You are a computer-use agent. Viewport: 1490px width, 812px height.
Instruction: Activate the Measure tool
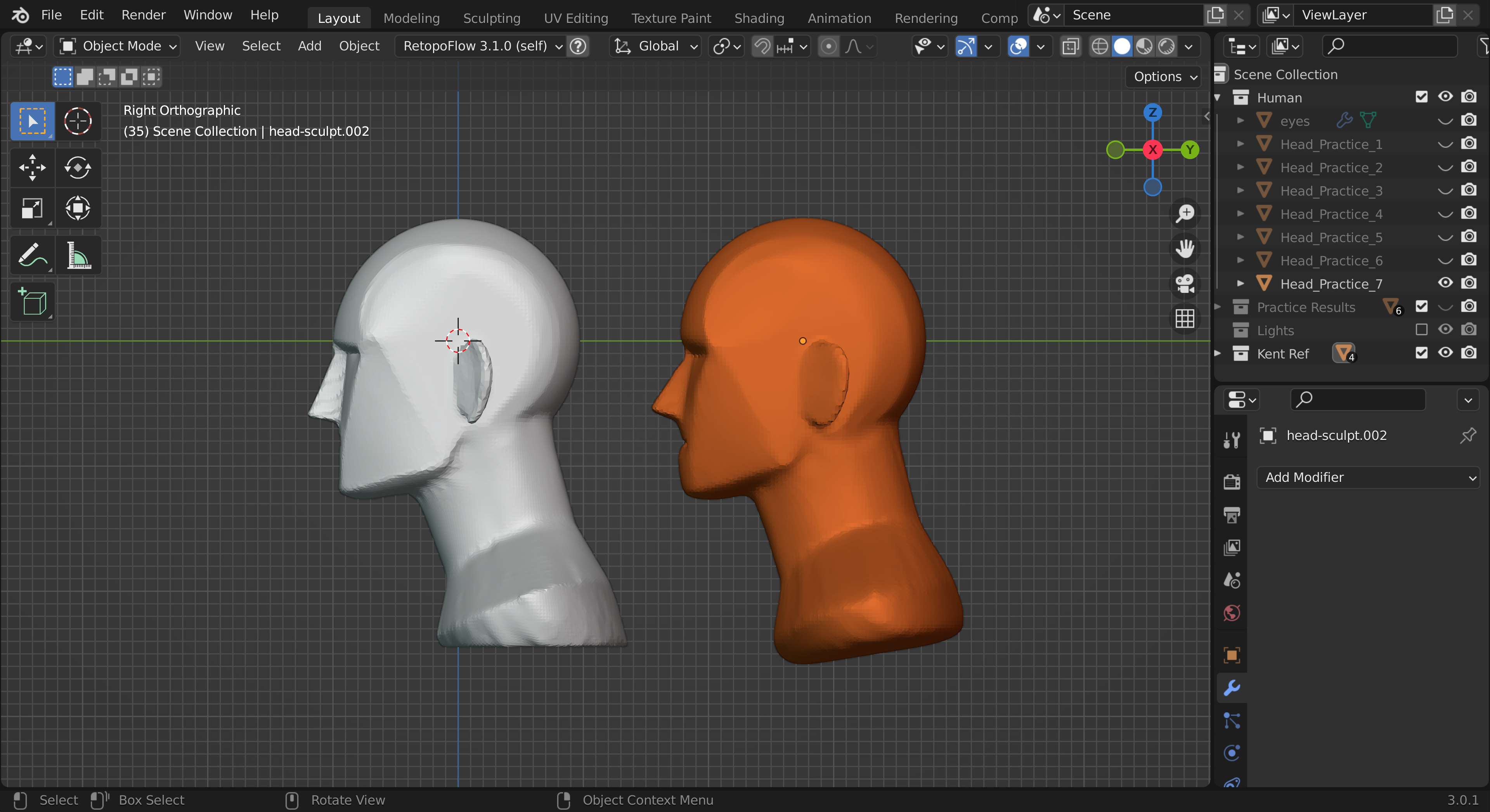point(78,255)
